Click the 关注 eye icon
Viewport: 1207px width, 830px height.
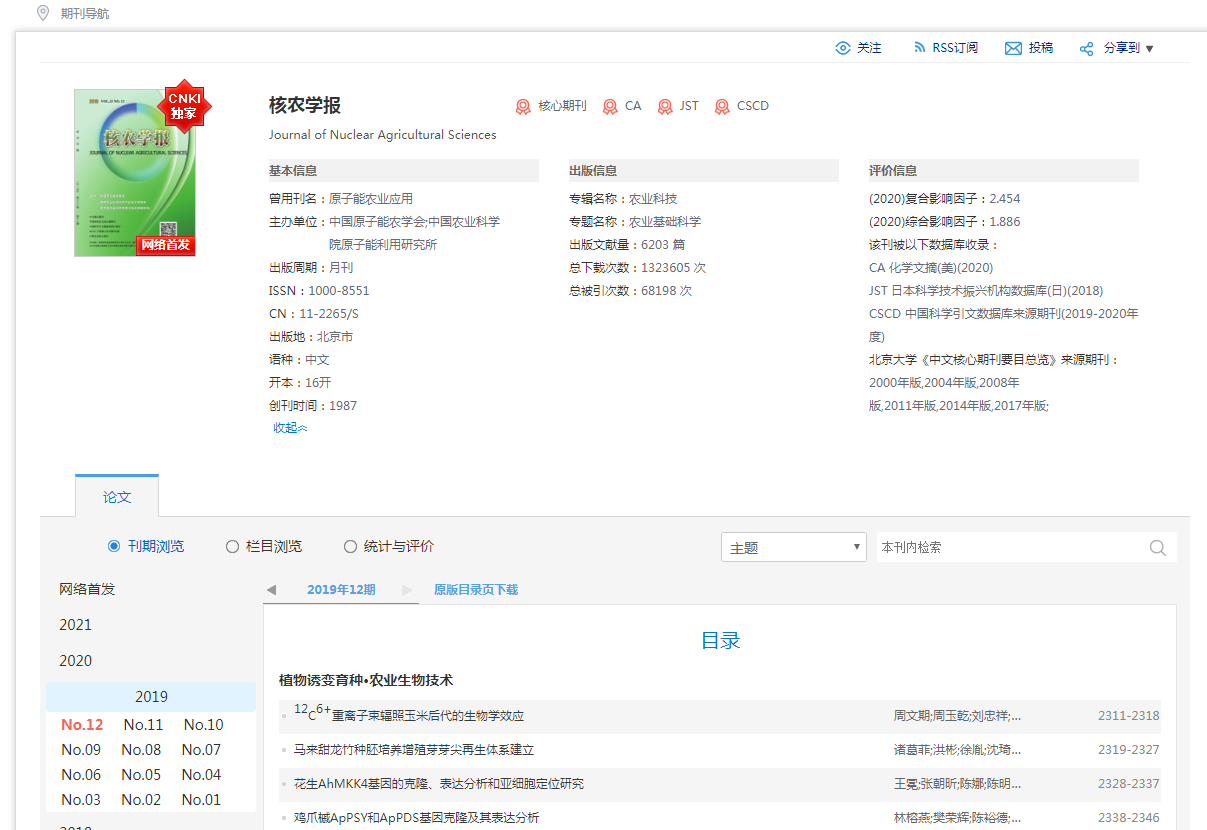tap(843, 48)
